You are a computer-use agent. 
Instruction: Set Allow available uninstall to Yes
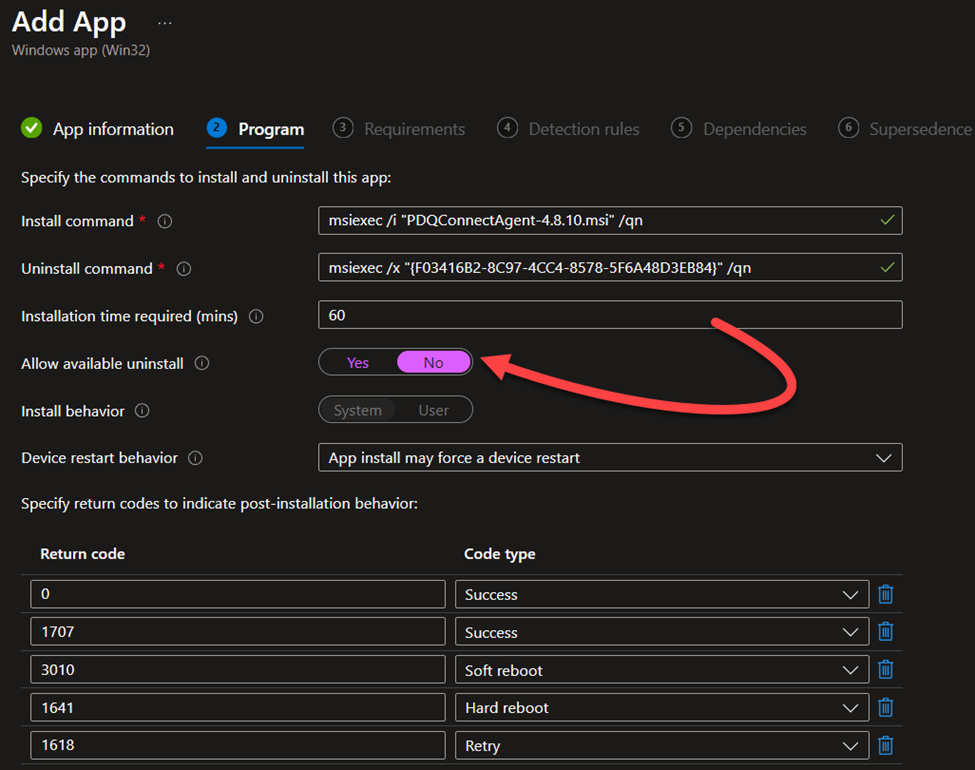[x=358, y=363]
